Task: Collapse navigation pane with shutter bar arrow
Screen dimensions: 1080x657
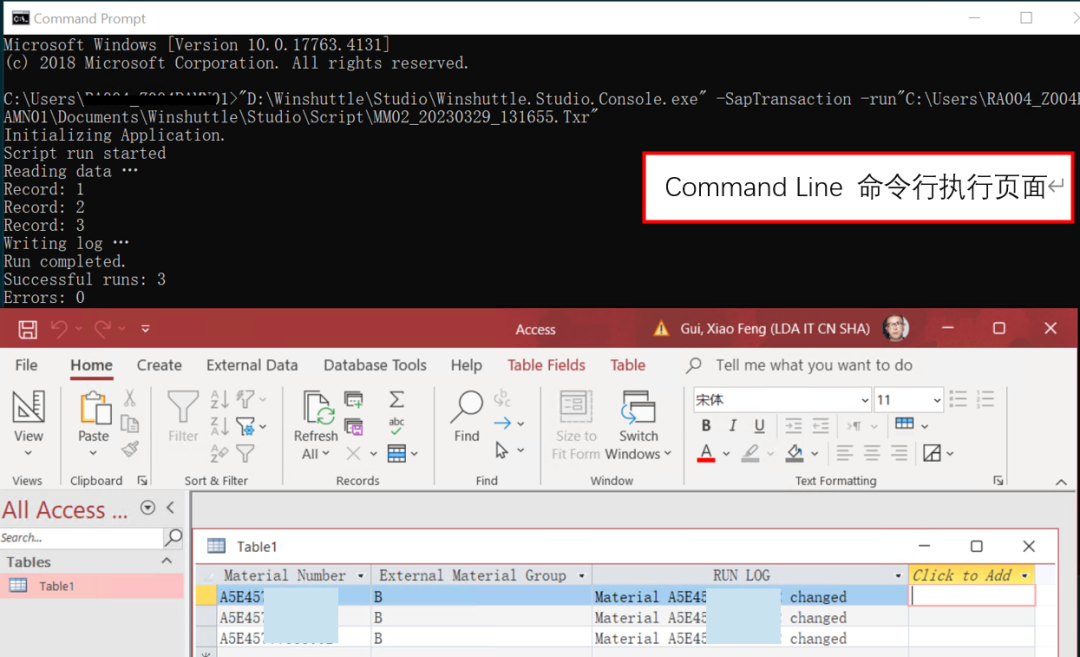Action: [x=170, y=508]
